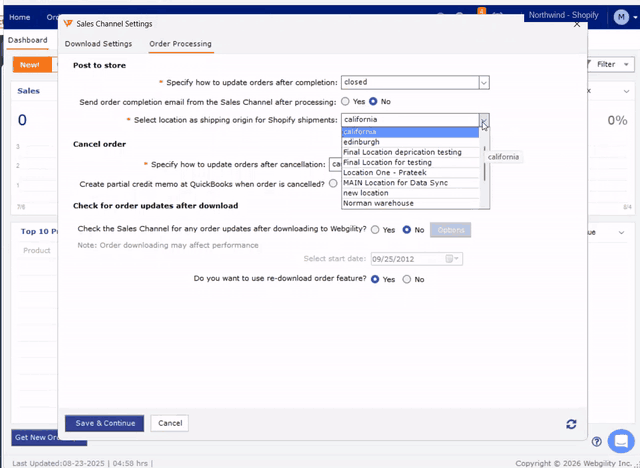Choose Final Location deprication testing option
The image size is (640, 468).
click(x=410, y=152)
